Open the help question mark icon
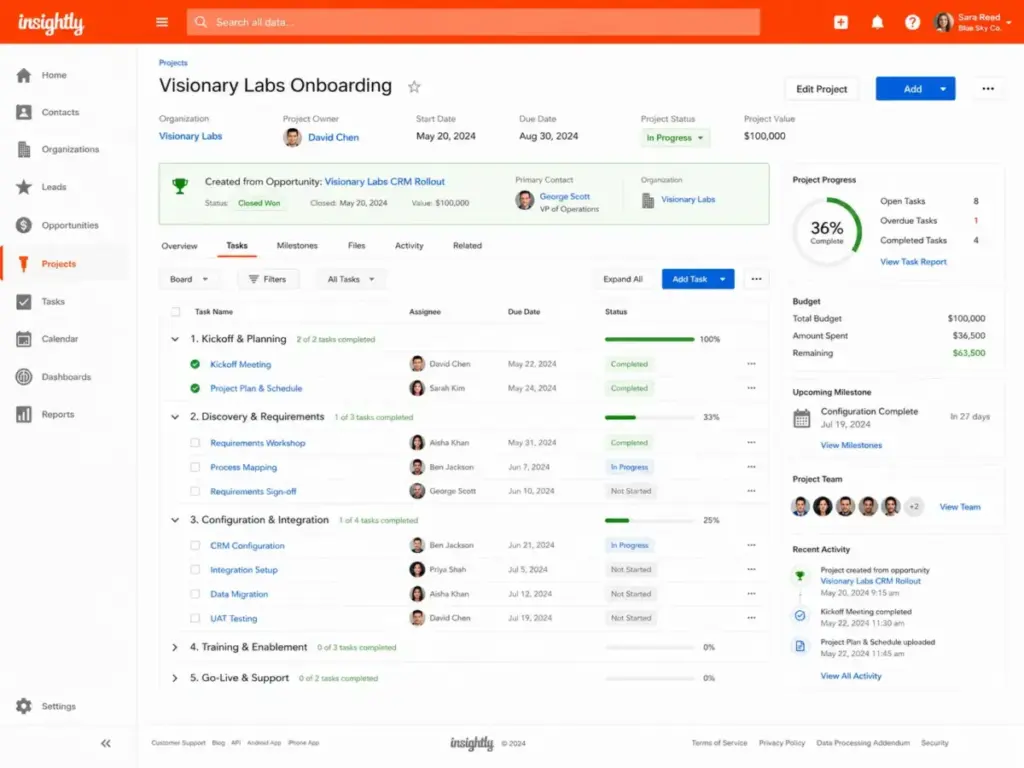Image resolution: width=1024 pixels, height=768 pixels. [912, 22]
